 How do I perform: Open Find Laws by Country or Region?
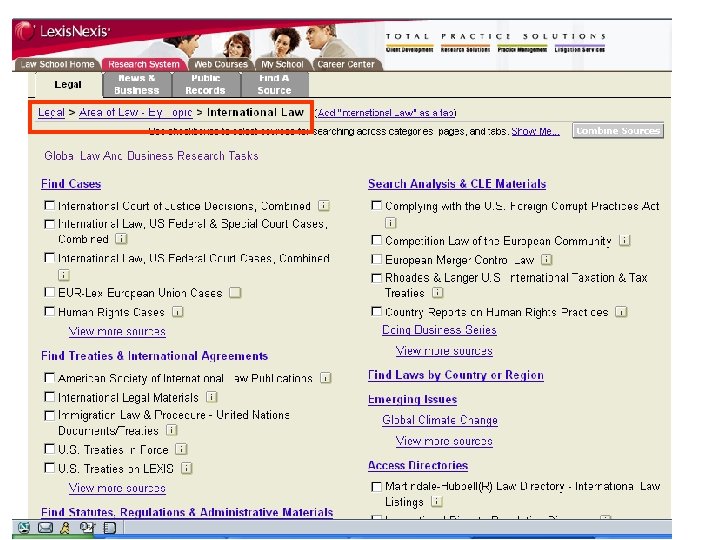coord(456,375)
